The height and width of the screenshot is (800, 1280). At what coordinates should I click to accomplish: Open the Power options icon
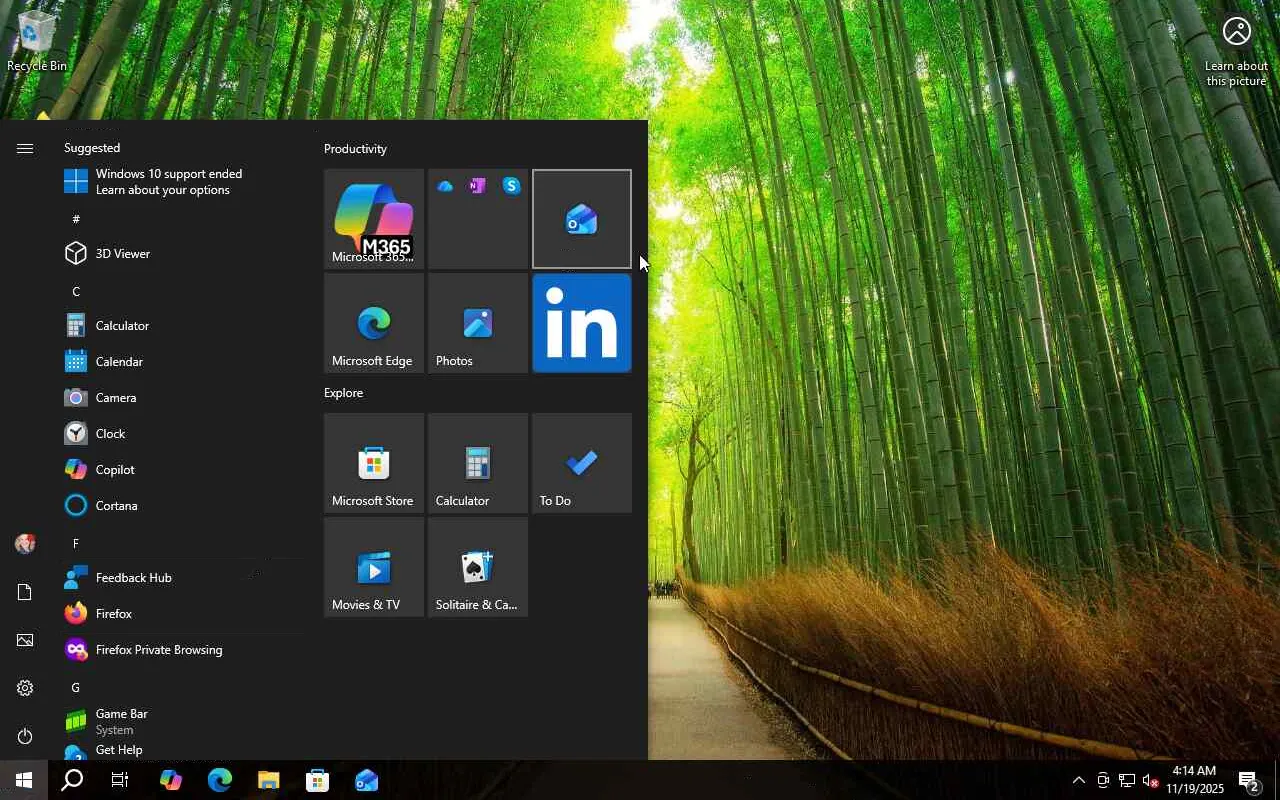(25, 736)
